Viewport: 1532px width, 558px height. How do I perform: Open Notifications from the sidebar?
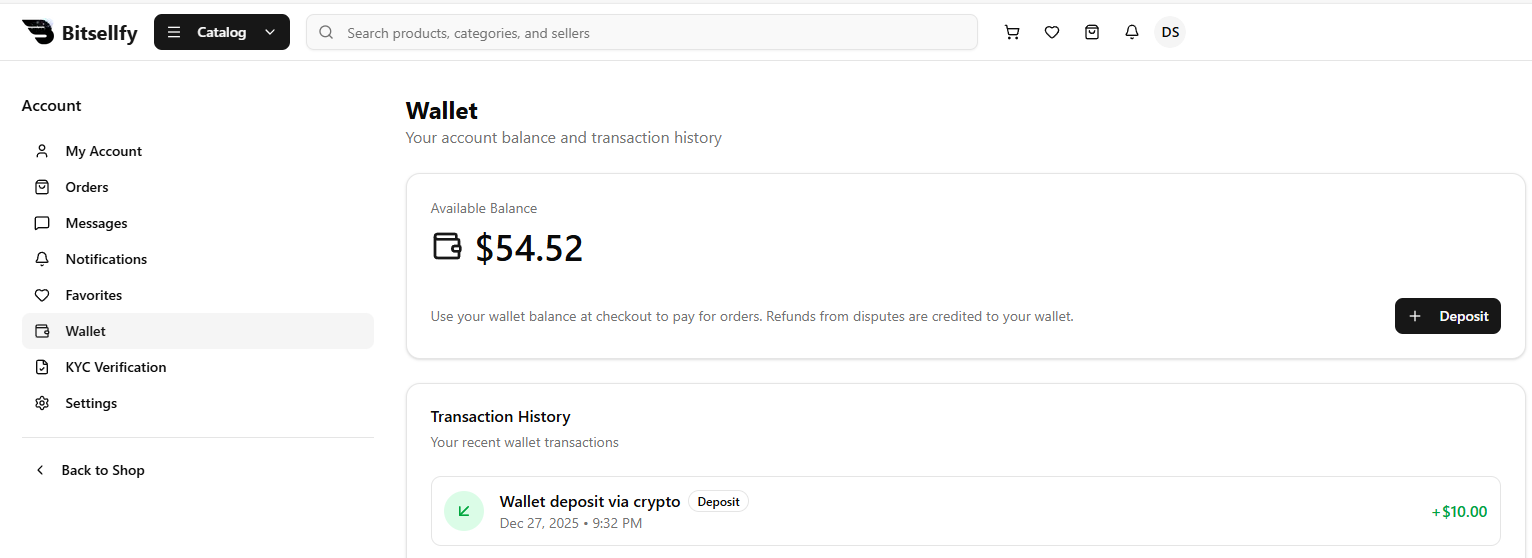(106, 259)
